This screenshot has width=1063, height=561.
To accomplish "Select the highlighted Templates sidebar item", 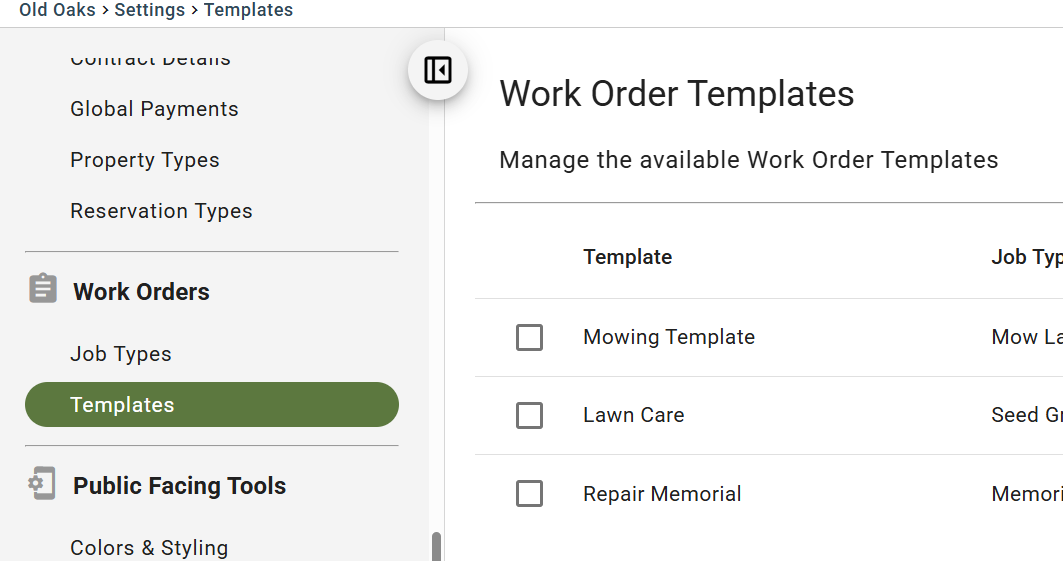I will coord(212,404).
